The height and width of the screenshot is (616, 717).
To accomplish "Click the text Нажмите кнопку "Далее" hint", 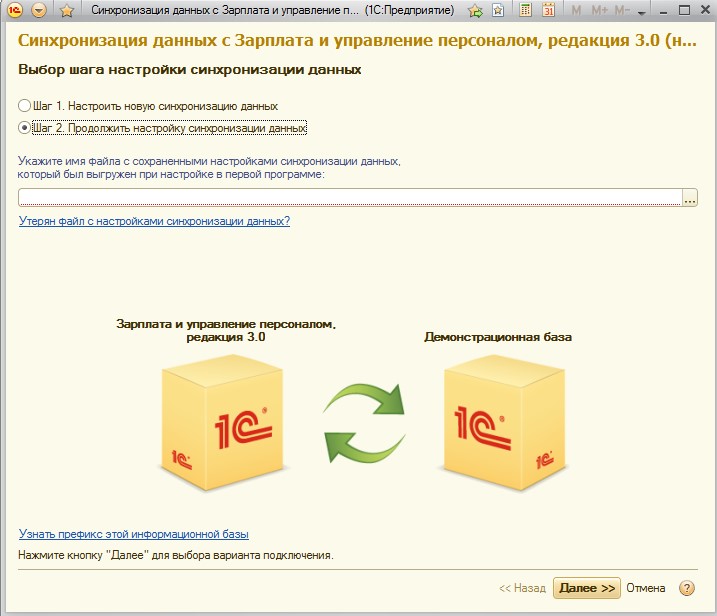I will [176, 555].
